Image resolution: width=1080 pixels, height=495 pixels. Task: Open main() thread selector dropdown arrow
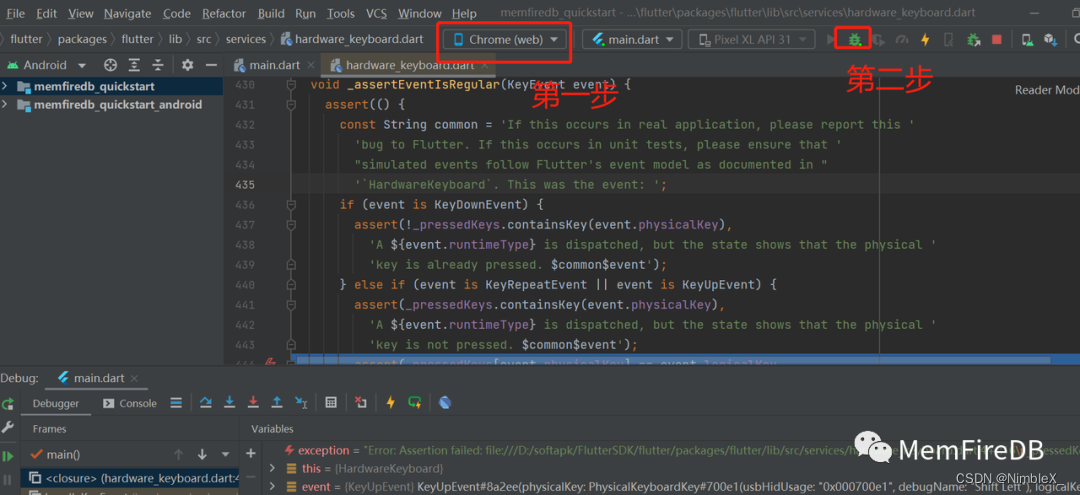[x=225, y=454]
